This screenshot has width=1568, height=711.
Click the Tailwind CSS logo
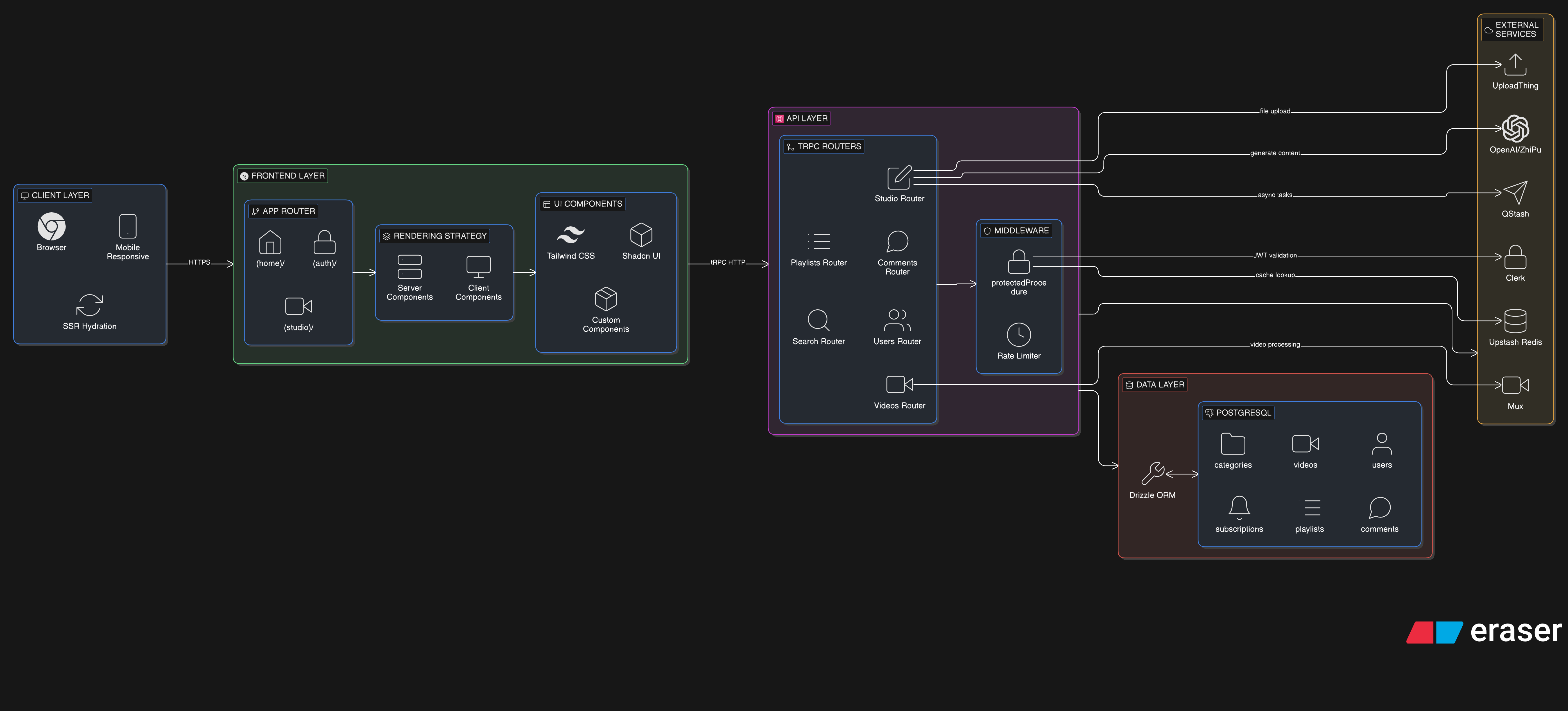tap(570, 235)
